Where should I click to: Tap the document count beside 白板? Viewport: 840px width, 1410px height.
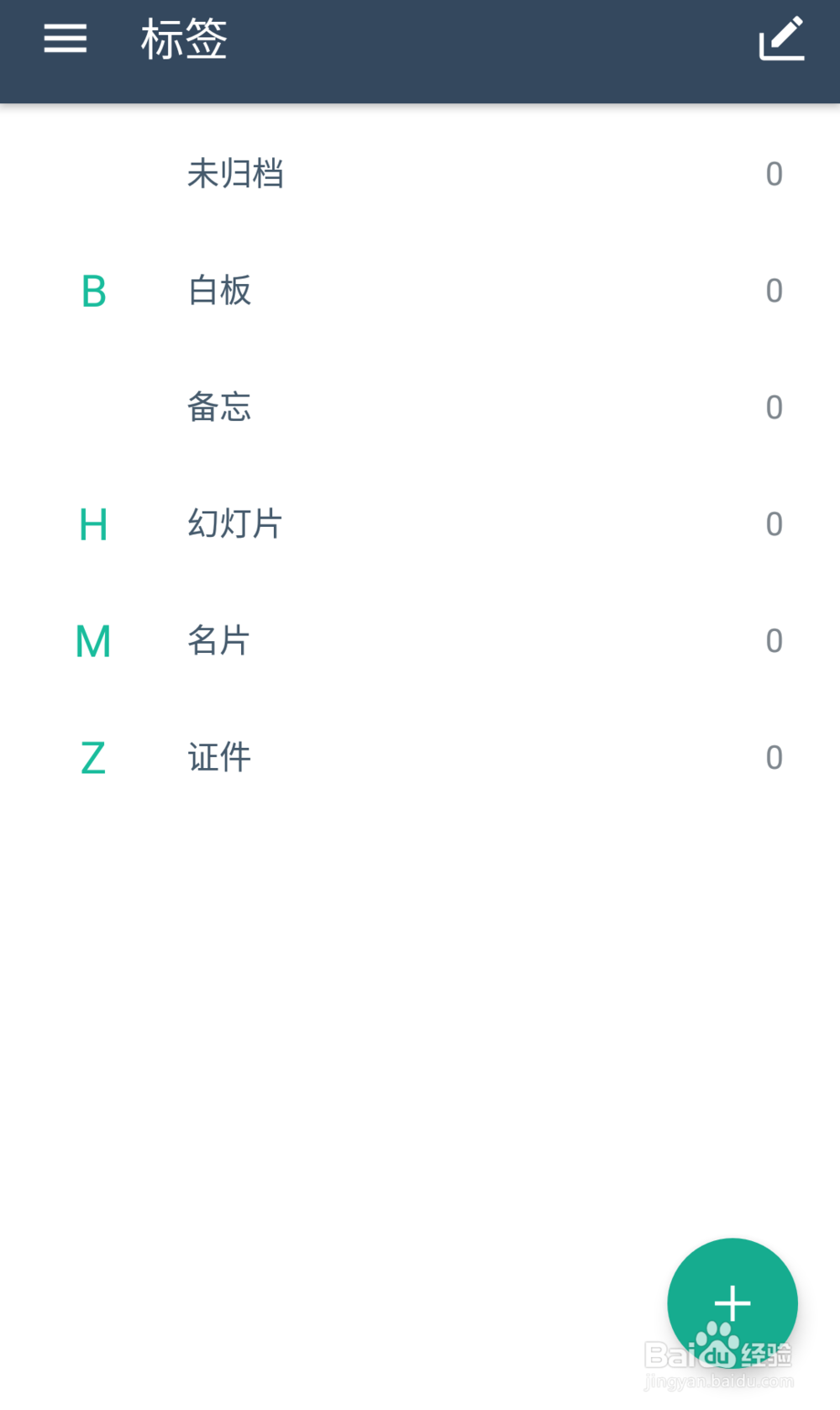774,291
